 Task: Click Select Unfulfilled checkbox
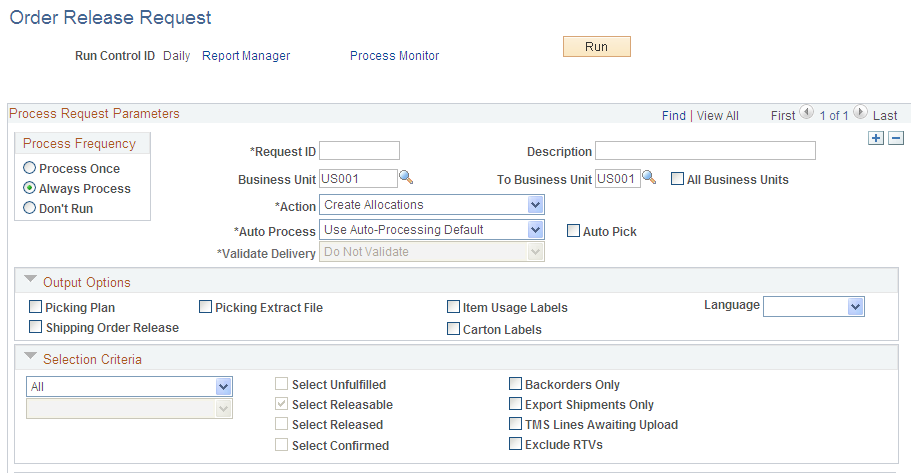(x=282, y=384)
